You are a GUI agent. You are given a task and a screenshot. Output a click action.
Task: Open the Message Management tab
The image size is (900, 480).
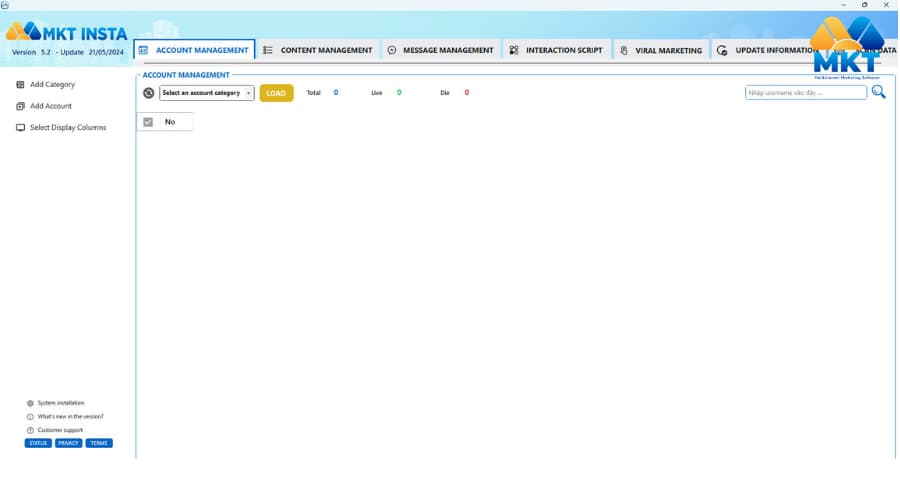pos(440,50)
